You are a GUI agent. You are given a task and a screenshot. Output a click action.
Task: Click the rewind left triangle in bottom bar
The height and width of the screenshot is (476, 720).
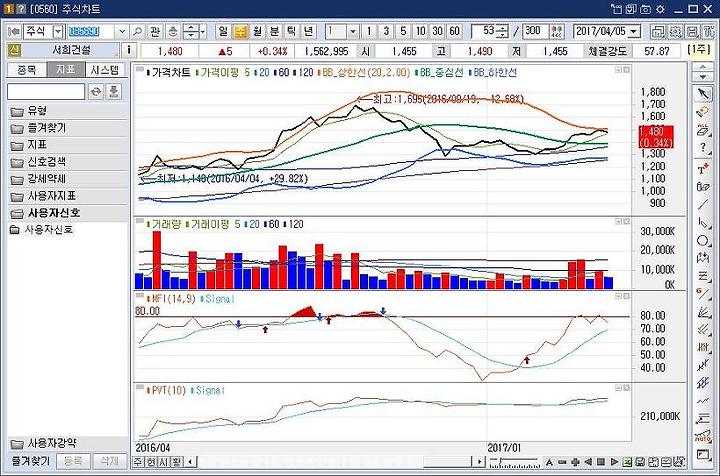tap(588, 462)
